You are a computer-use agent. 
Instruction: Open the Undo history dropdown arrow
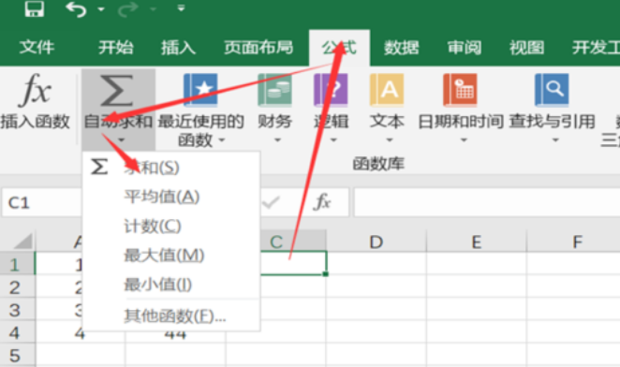(x=101, y=9)
